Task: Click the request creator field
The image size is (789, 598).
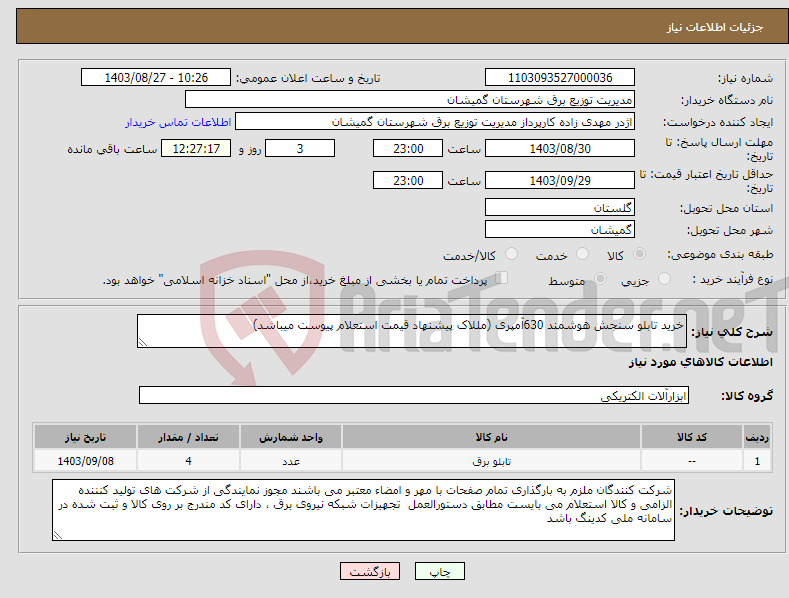Action: coord(435,122)
